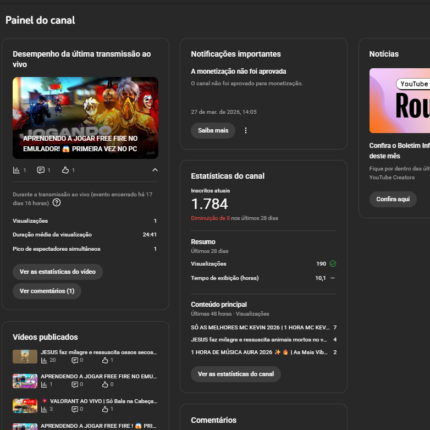Click the views chart icon under latest stream
The image size is (430, 430).
(16, 170)
